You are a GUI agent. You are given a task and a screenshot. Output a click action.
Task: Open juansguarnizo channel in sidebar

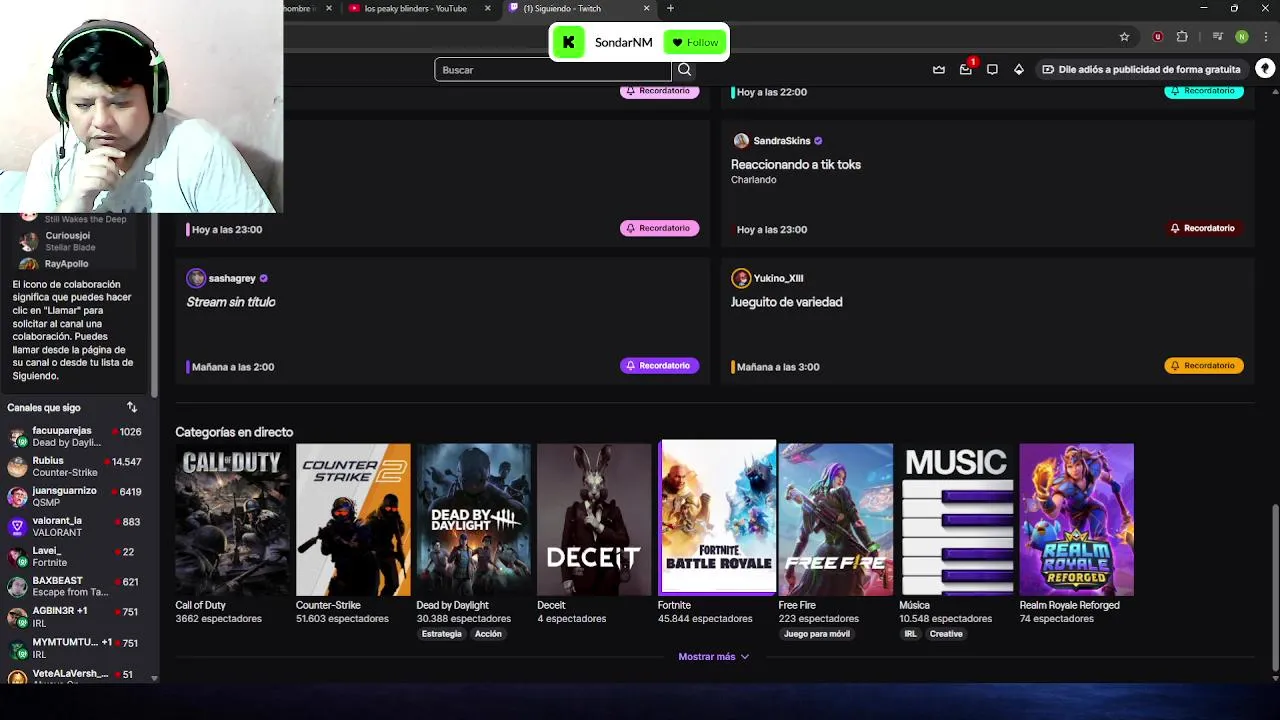pos(74,497)
